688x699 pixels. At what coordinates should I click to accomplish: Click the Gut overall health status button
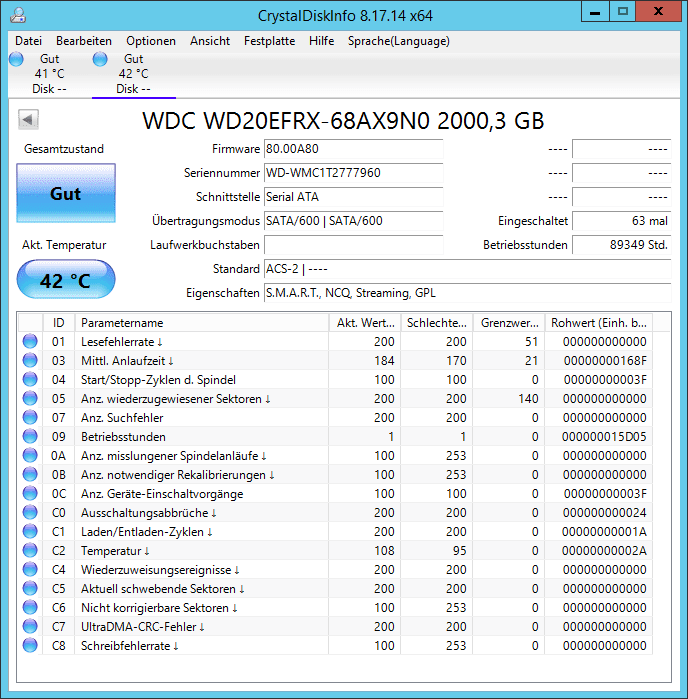point(66,193)
